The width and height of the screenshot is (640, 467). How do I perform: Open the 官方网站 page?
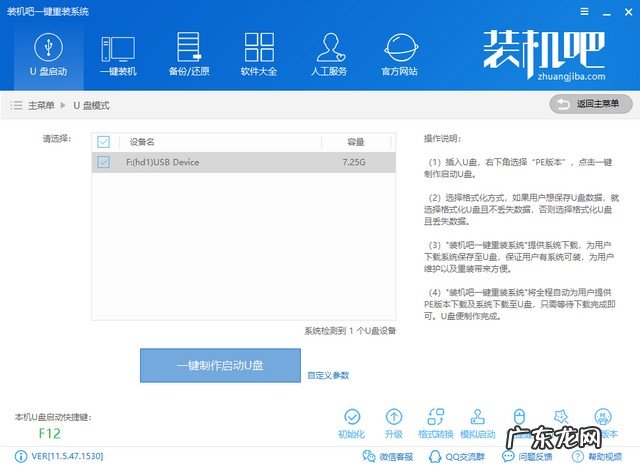(400, 55)
